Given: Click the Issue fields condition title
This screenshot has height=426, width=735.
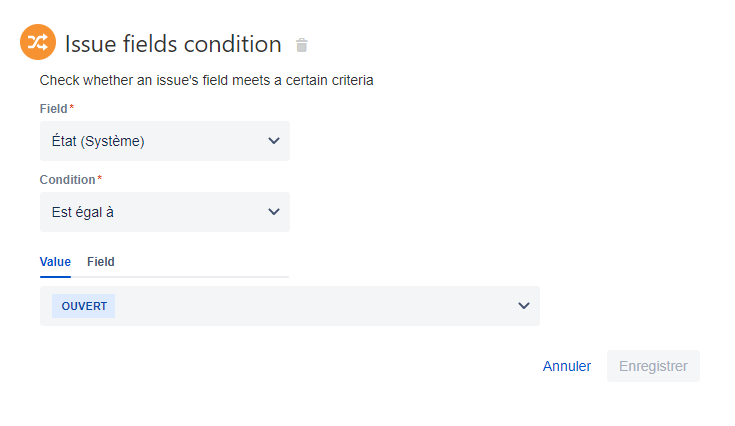Looking at the screenshot, I should pos(173,44).
